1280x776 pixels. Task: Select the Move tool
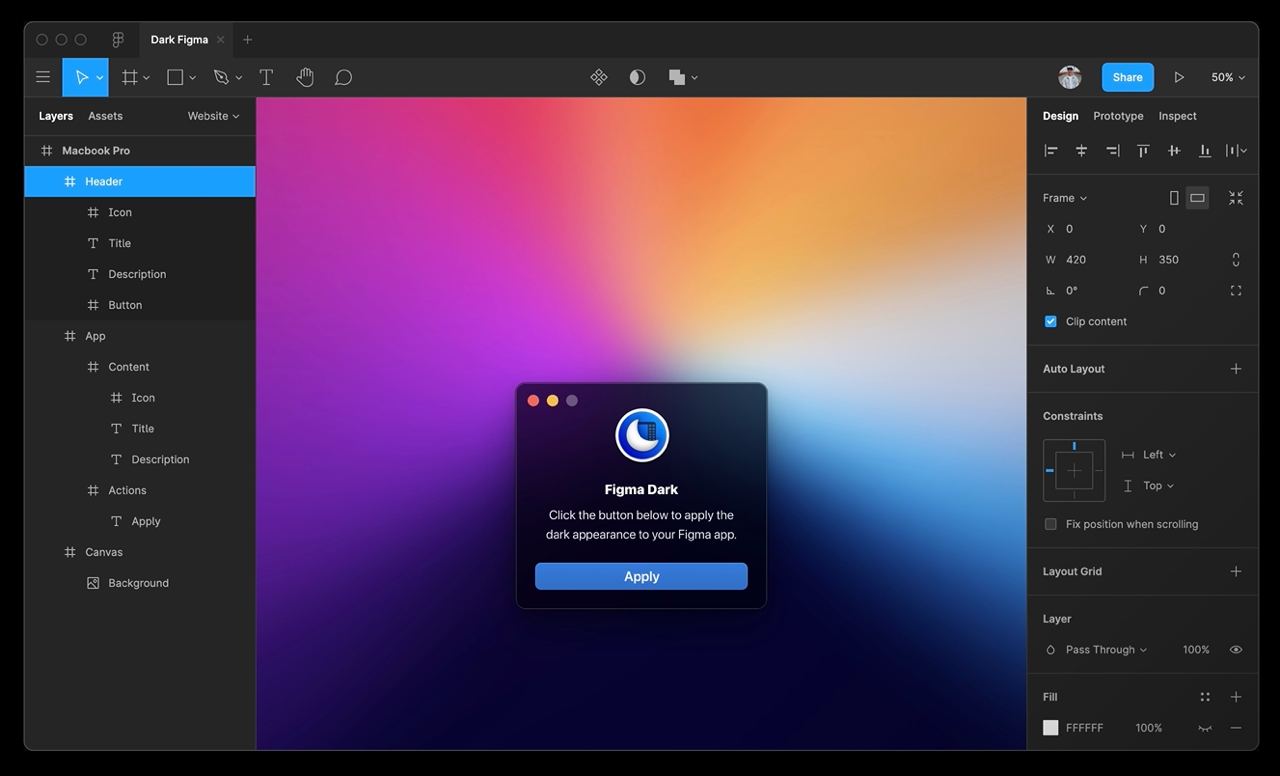point(80,77)
